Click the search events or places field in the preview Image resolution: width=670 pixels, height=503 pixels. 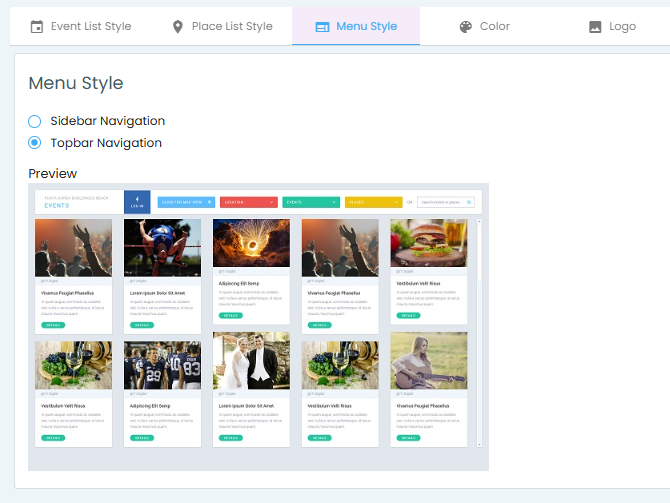[x=446, y=202]
